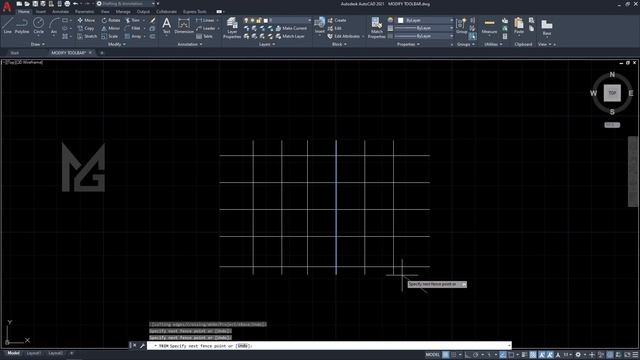Image resolution: width=640 pixels, height=360 pixels.
Task: Open Layer Properties manager
Action: click(x=232, y=28)
